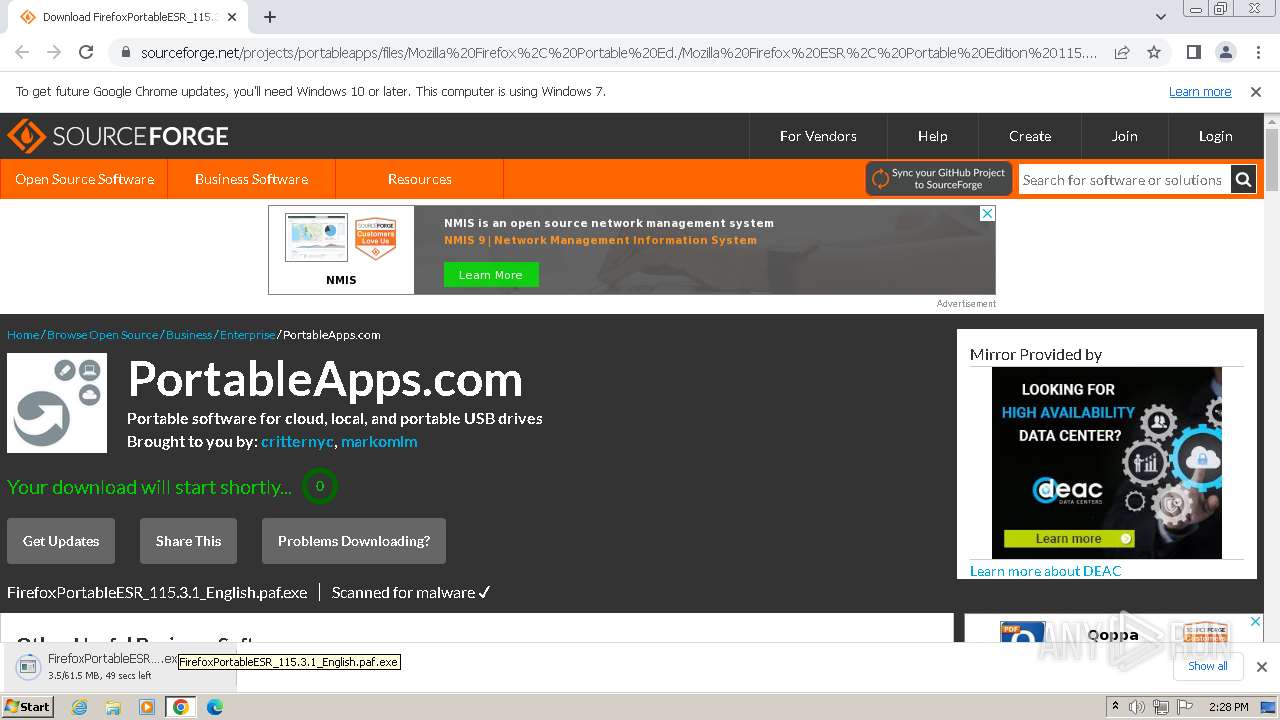Viewport: 1280px width, 720px height.
Task: Open the Chrome profile avatar icon
Action: point(1225,52)
